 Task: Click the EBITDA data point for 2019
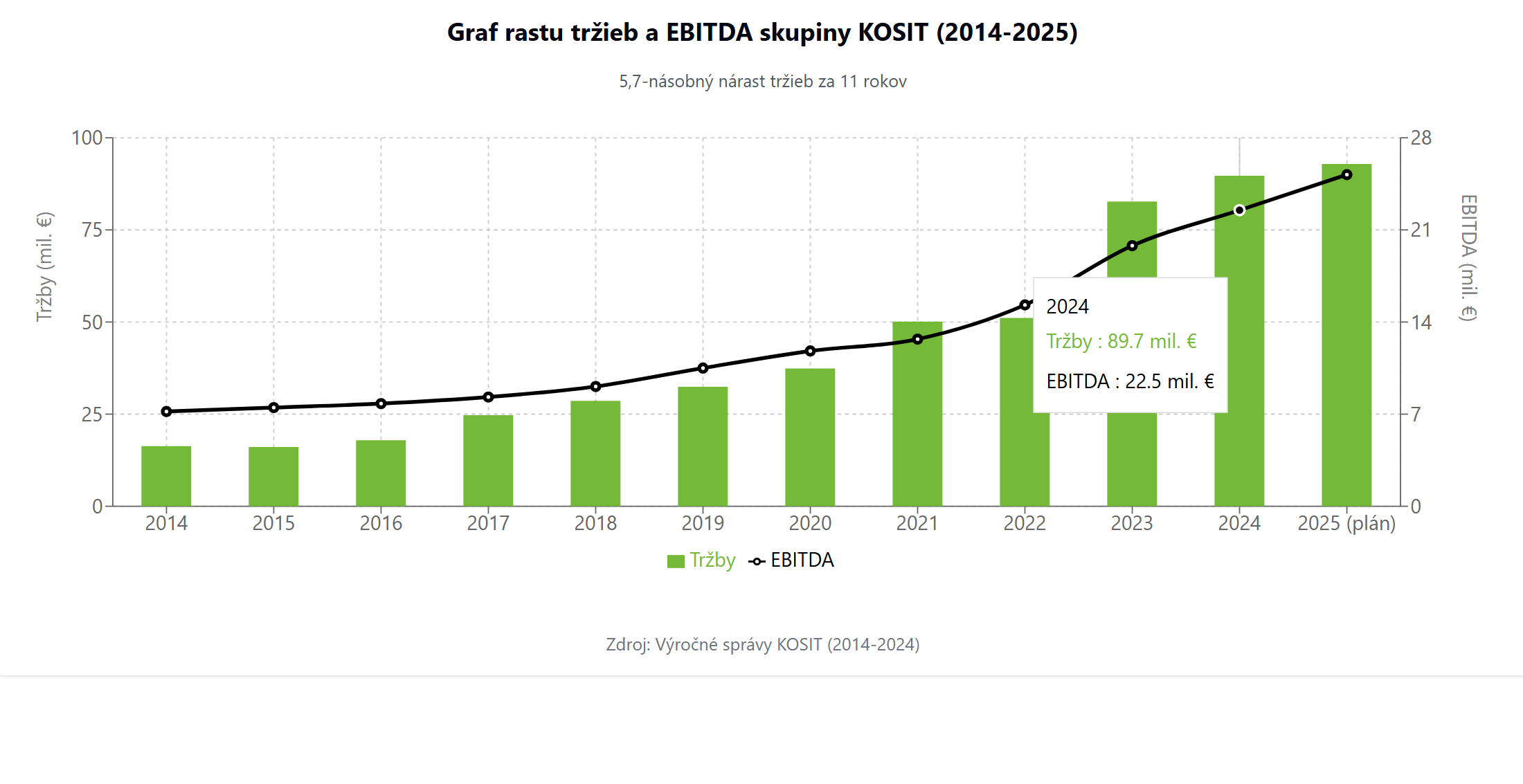(x=703, y=368)
